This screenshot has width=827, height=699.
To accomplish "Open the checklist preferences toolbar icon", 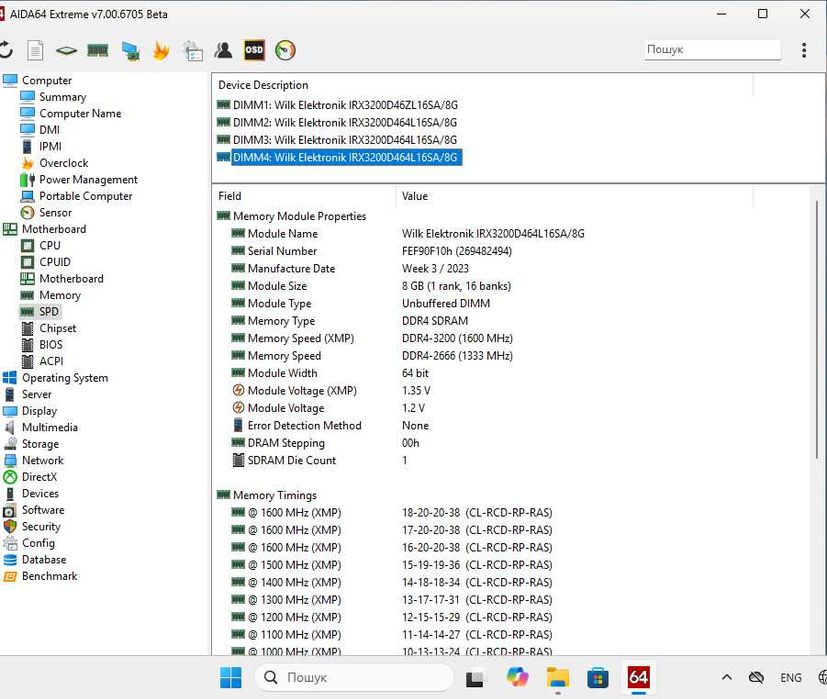I will (193, 51).
